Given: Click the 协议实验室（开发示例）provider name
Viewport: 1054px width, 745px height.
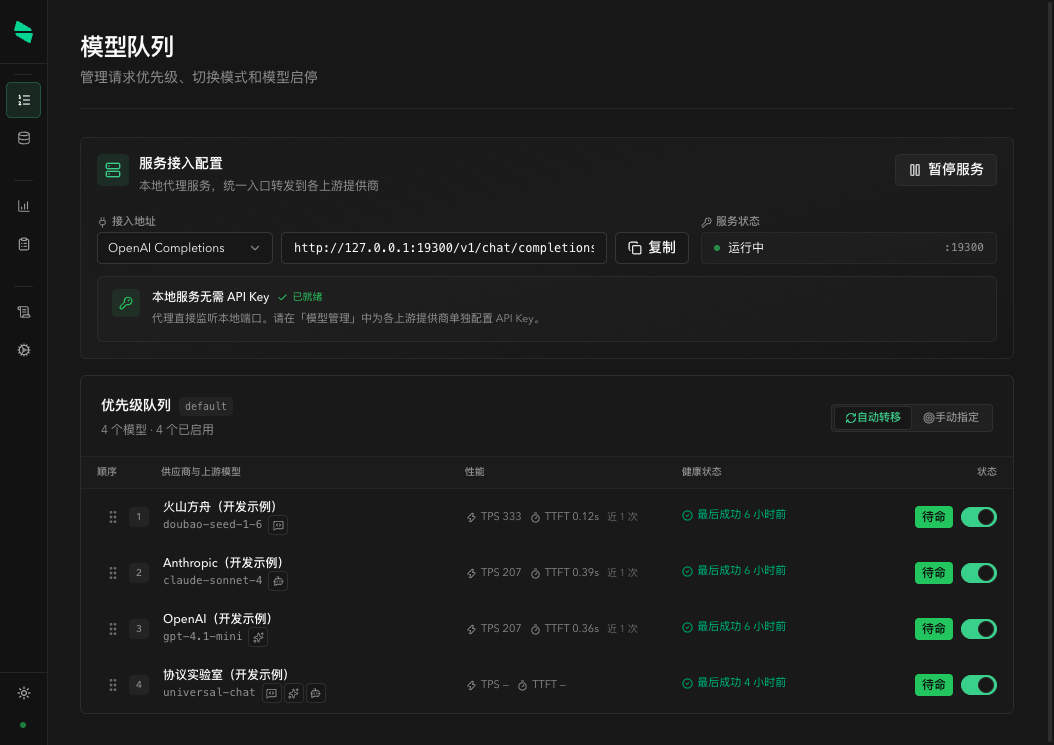Looking at the screenshot, I should pos(226,674).
